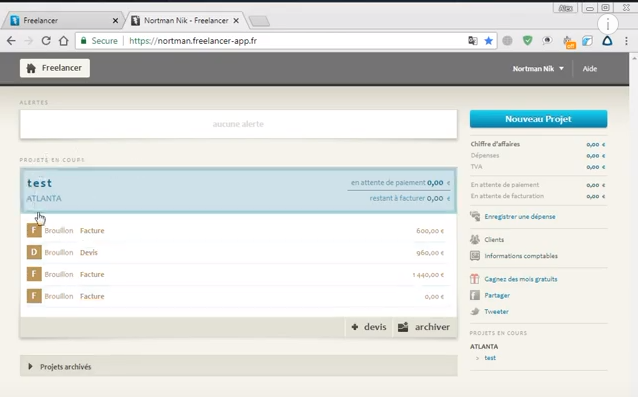Archive the test project with archiver
This screenshot has width=638, height=397.
click(x=424, y=327)
